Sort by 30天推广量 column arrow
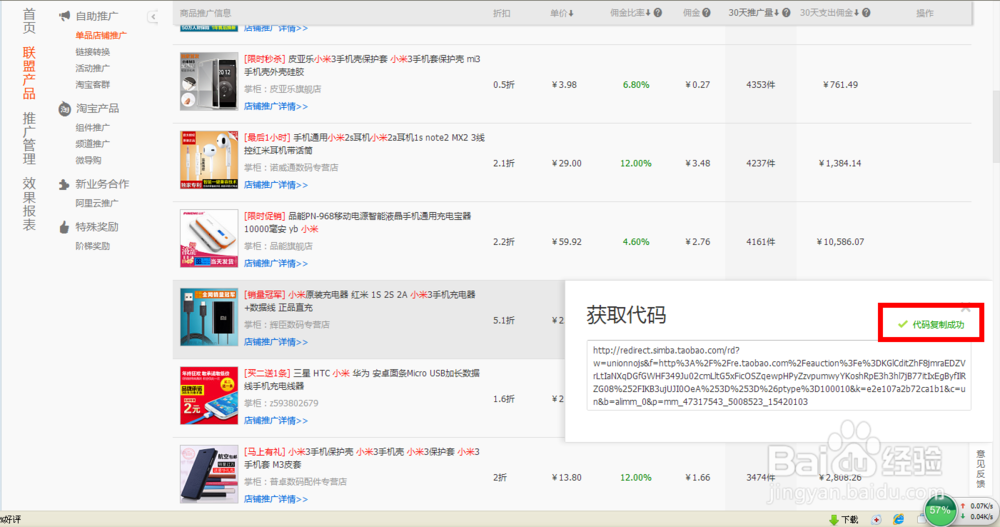The image size is (1000, 527). (777, 13)
